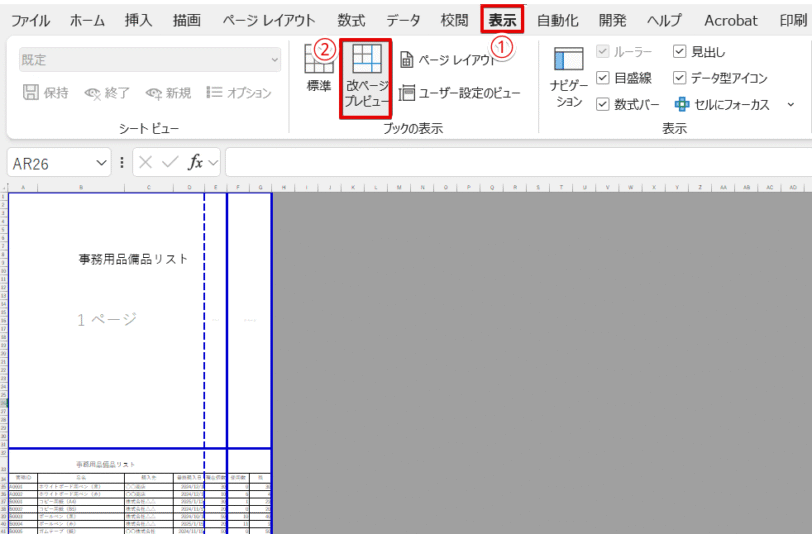The width and height of the screenshot is (812, 534).
Task: Open the 自動化 ribbon tab
Action: click(557, 21)
